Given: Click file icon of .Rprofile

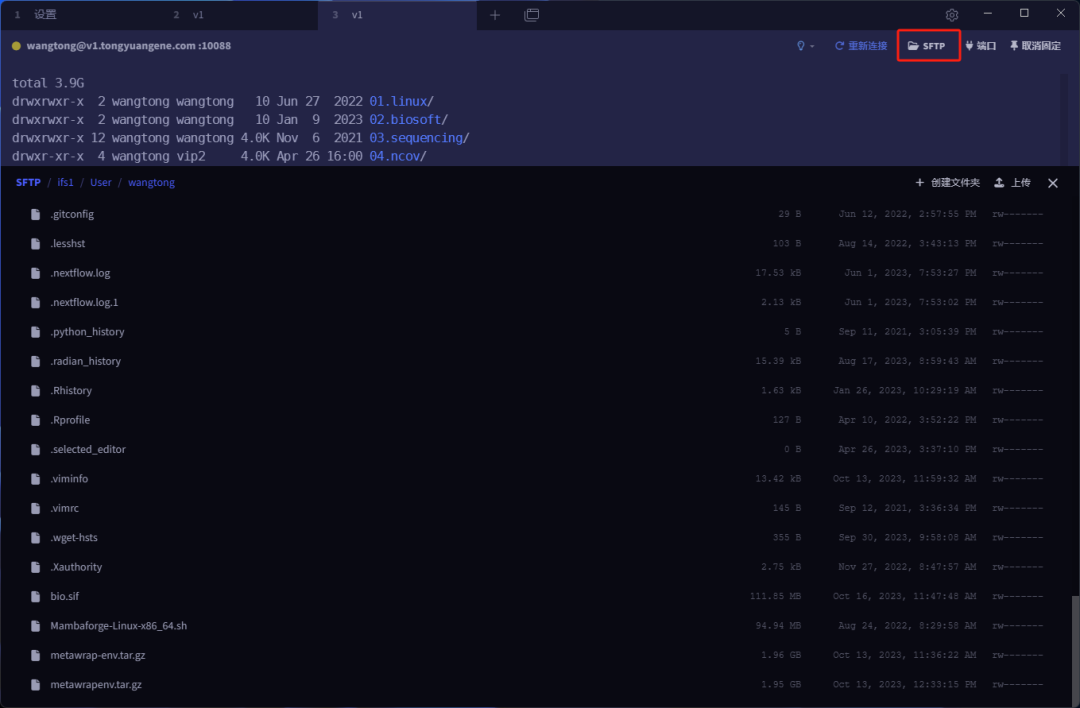Looking at the screenshot, I should [x=35, y=420].
